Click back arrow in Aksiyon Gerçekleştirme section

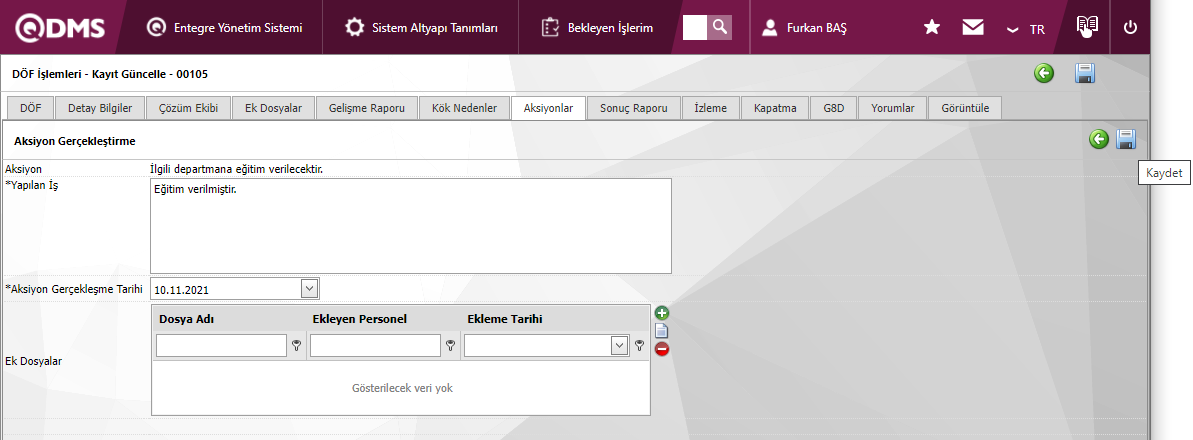click(x=1099, y=139)
